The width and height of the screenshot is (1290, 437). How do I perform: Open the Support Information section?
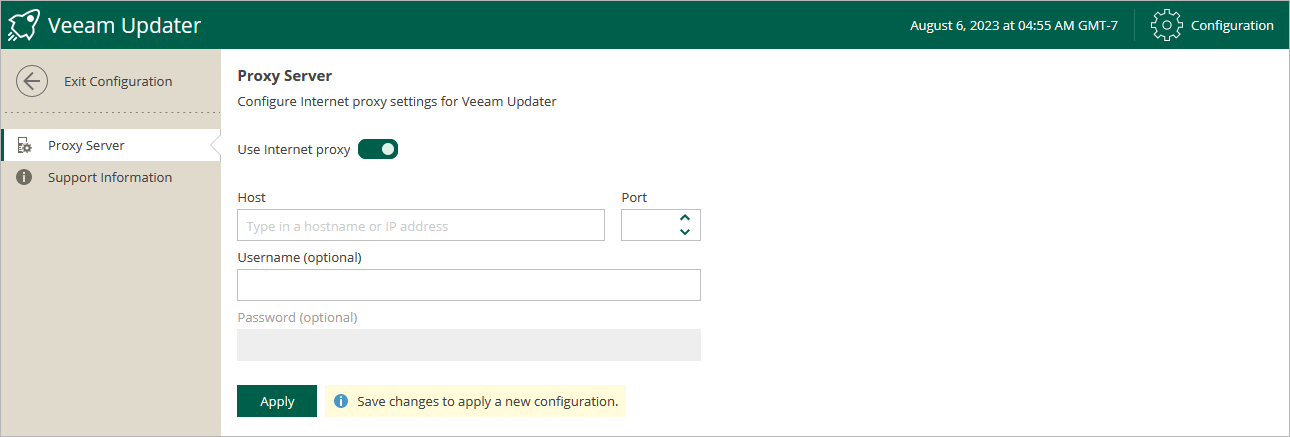coord(110,178)
